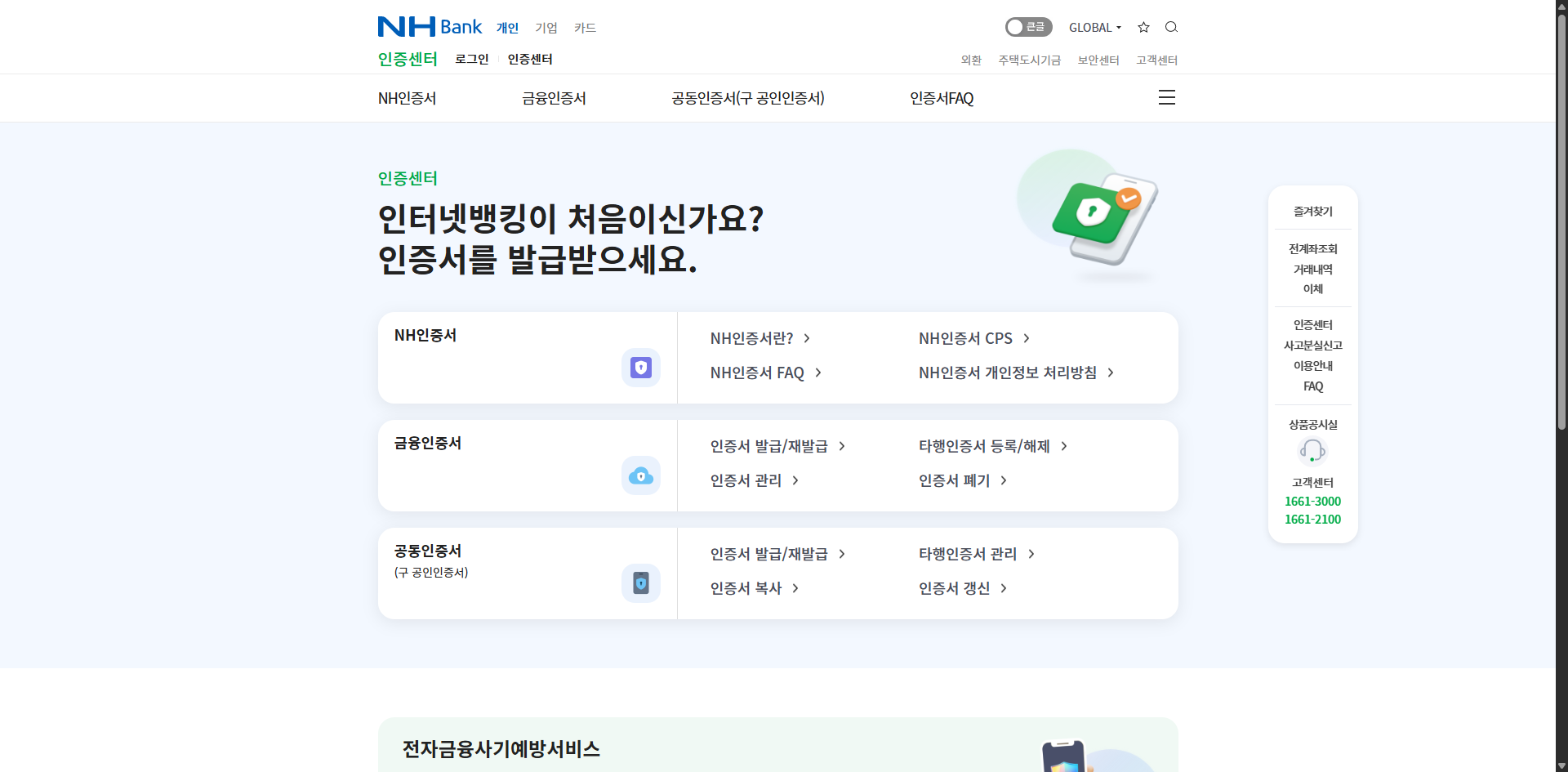The height and width of the screenshot is (772, 1568).
Task: Open the hamburger menu in navigation bar
Action: (x=1166, y=97)
